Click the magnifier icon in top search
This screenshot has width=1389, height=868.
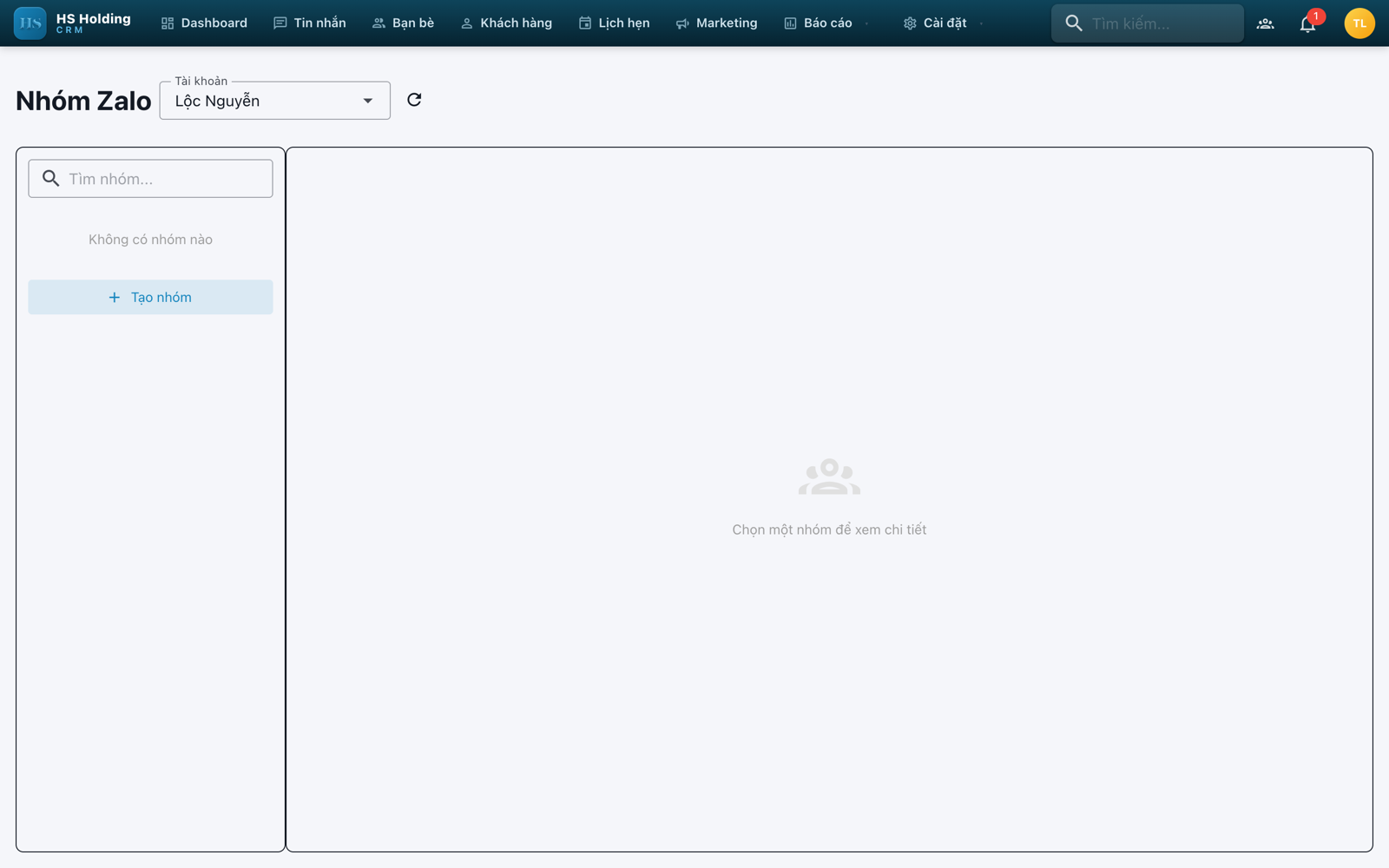1074,23
